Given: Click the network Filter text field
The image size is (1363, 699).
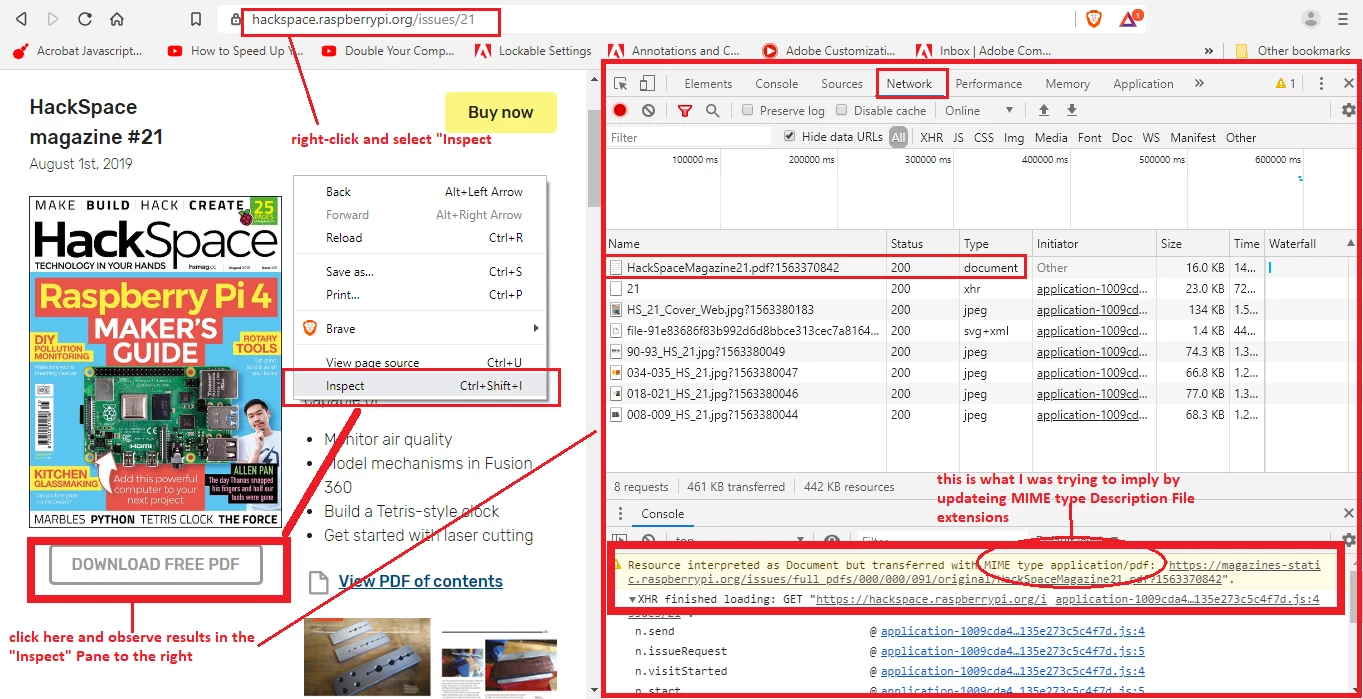Looking at the screenshot, I should tap(690, 138).
